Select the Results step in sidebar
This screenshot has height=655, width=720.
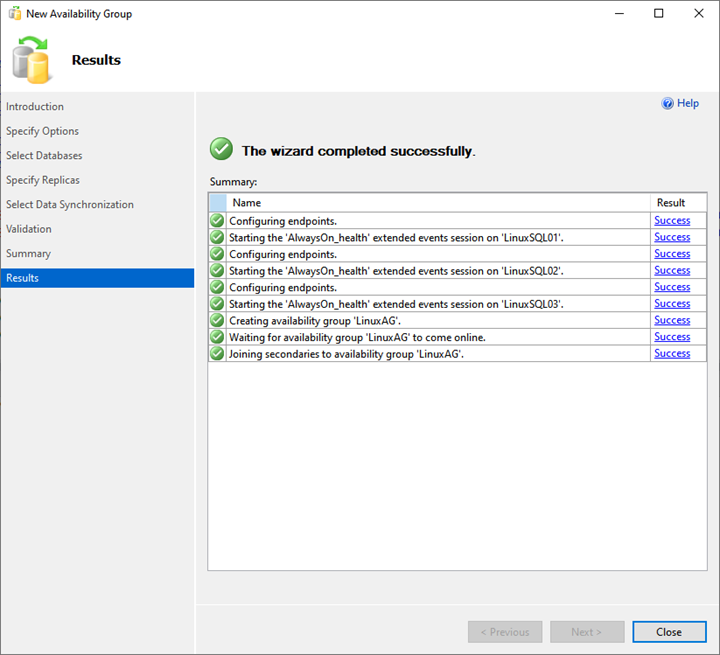point(97,278)
